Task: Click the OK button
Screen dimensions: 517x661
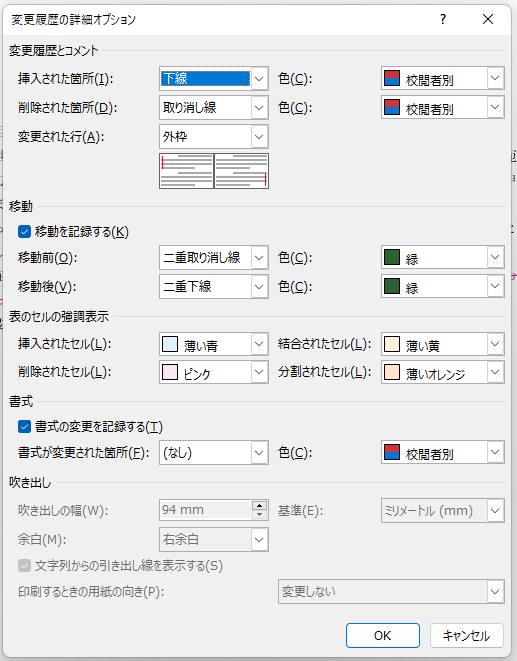Action: tap(383, 635)
